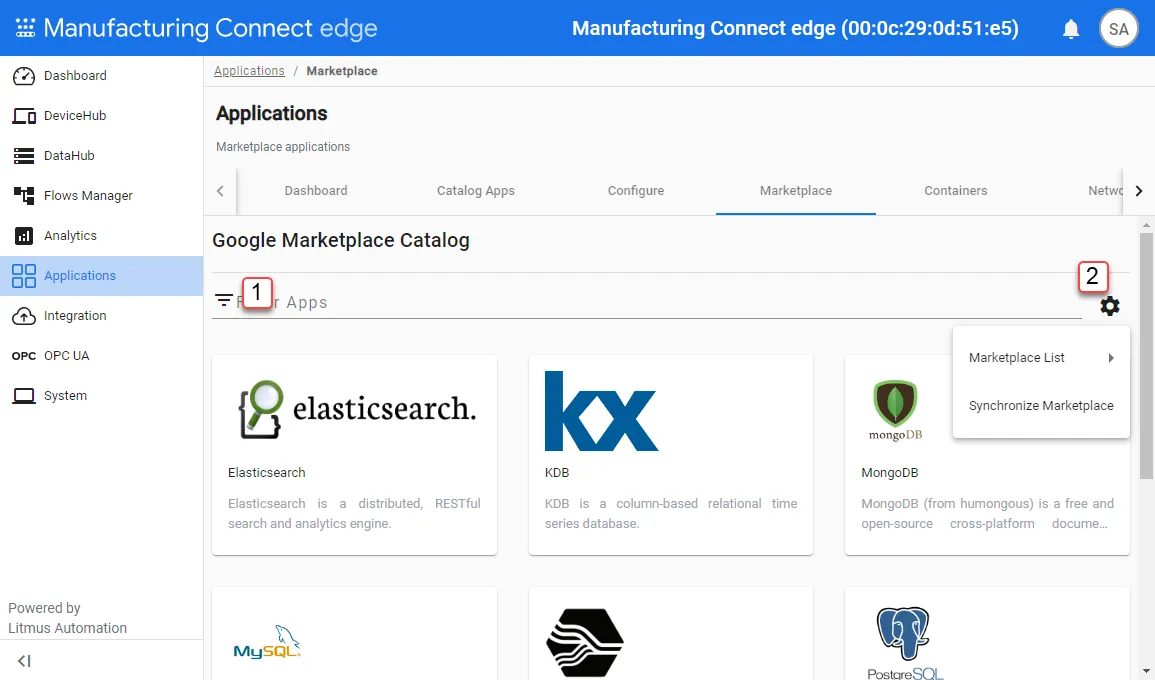Screen dimensions: 1155x680
Task: Click the DeviceHub devices icon
Action: click(x=24, y=116)
